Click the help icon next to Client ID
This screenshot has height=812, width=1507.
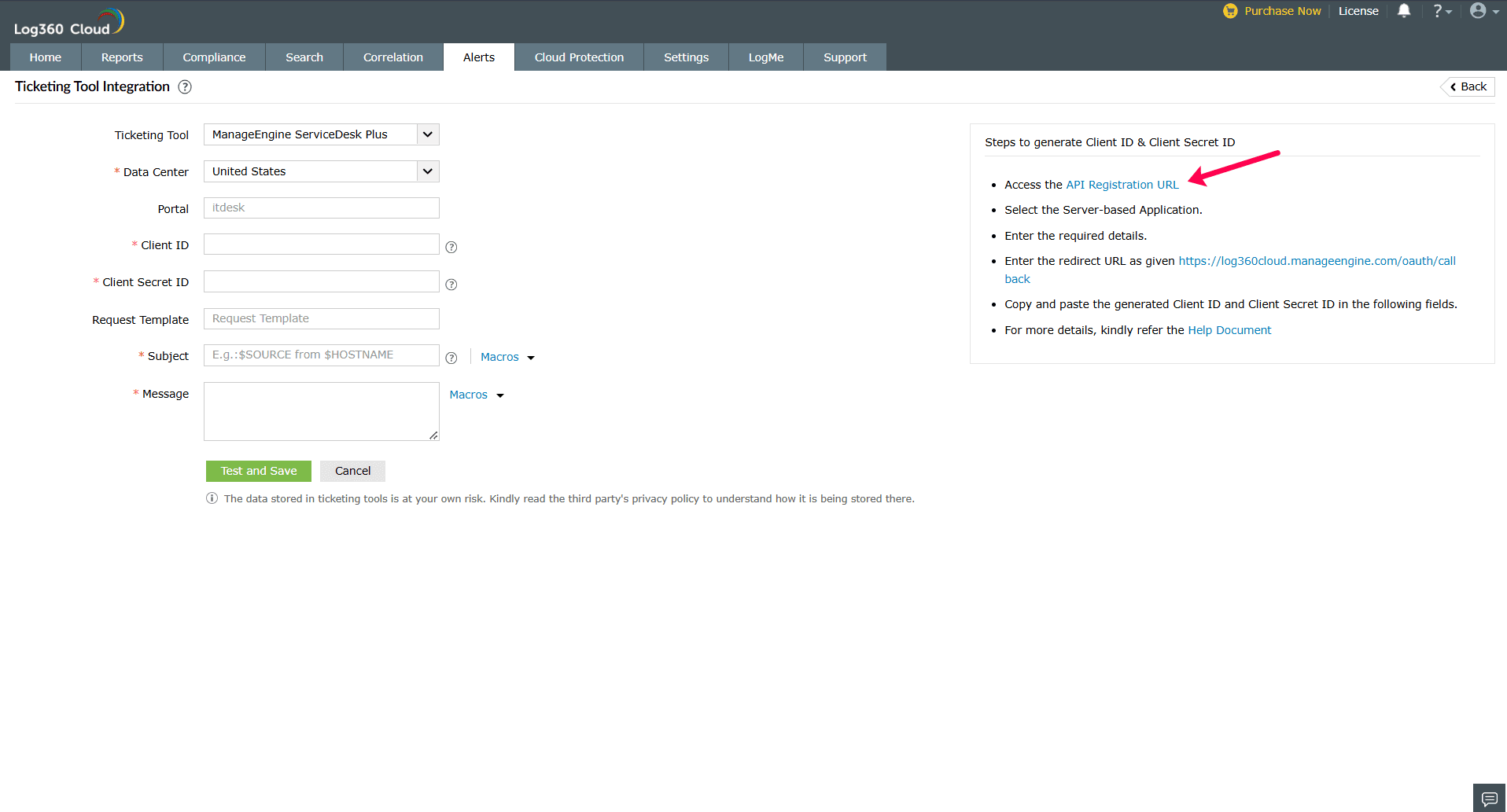[451, 247]
